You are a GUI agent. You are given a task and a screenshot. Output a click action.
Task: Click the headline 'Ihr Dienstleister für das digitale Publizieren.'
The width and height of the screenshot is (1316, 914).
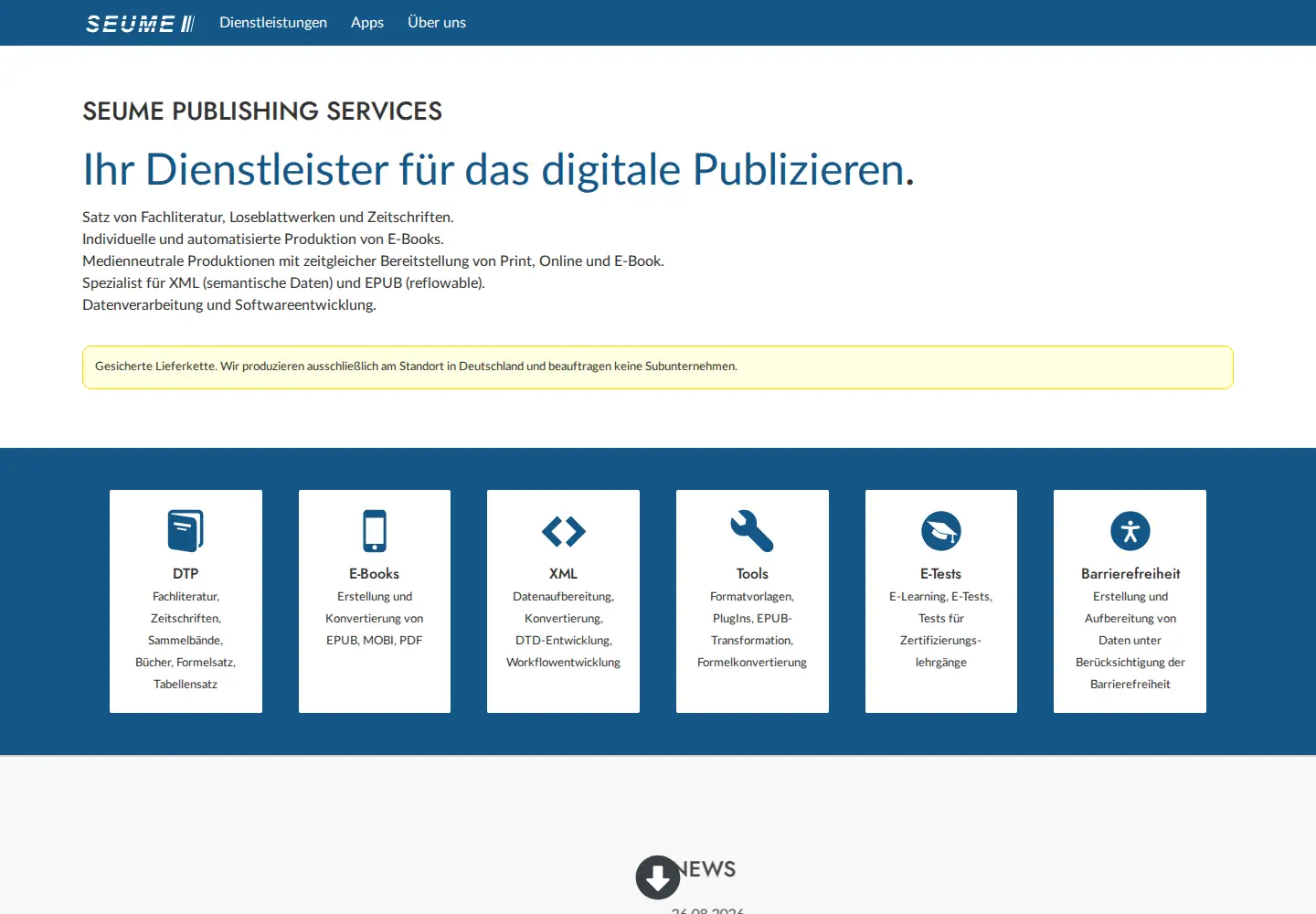(498, 170)
